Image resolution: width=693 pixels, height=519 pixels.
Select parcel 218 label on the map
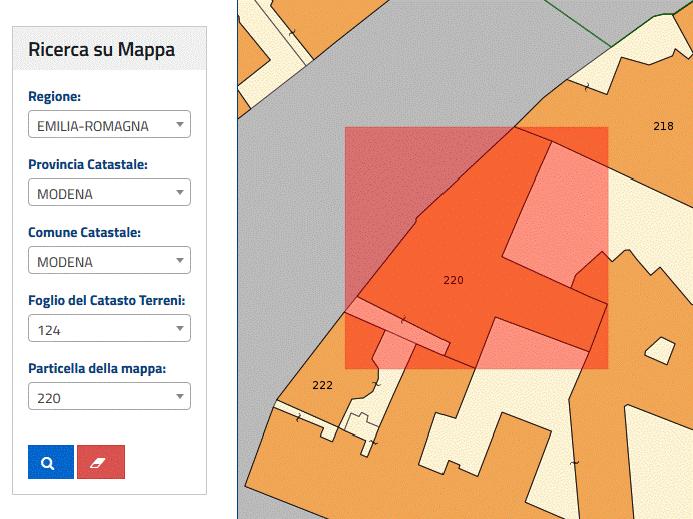coord(663,126)
